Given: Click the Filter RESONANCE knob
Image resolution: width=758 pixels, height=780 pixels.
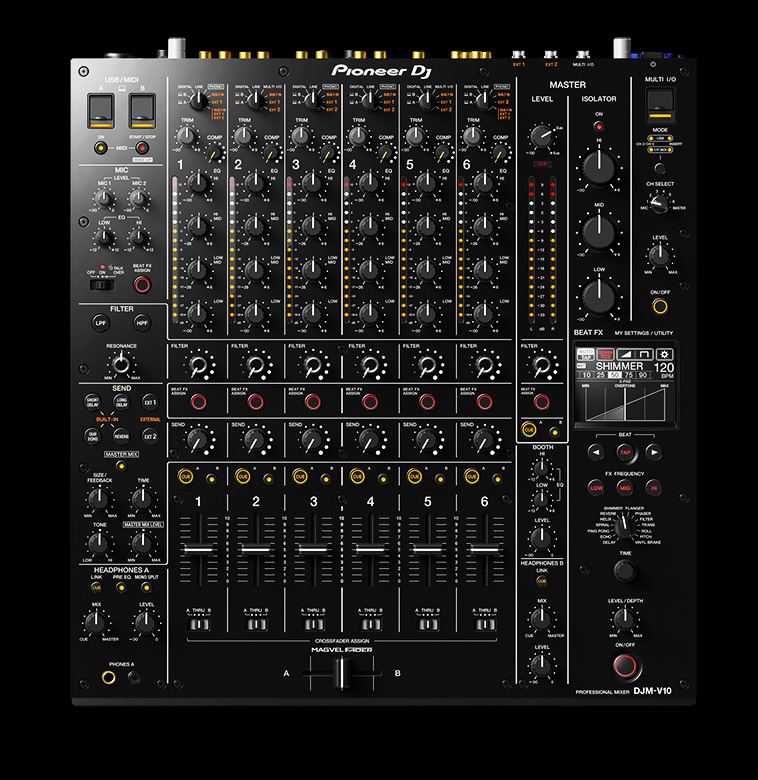Looking at the screenshot, I should [x=121, y=364].
